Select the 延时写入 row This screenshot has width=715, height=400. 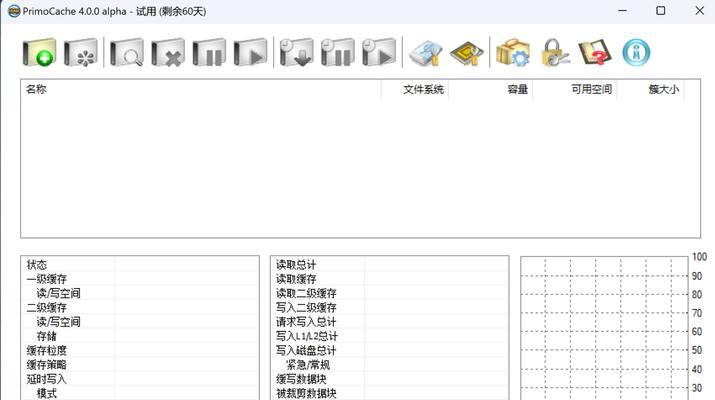tap(140, 379)
